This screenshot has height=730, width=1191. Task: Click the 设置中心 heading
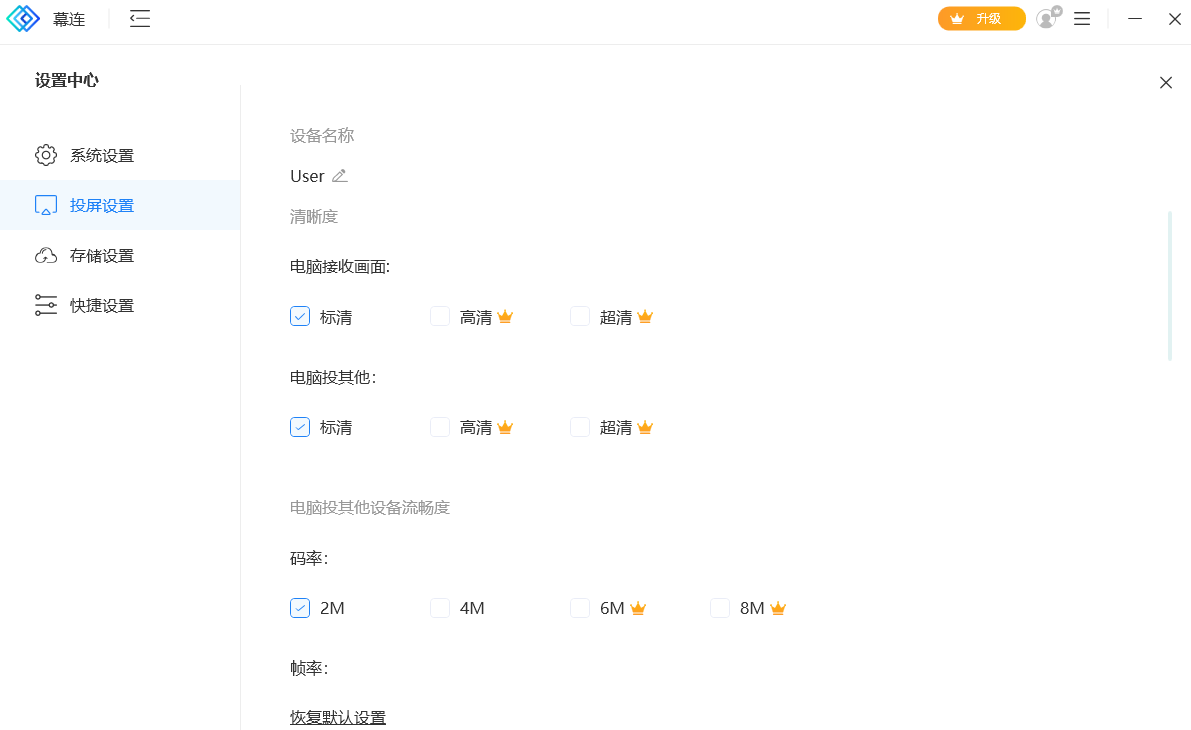(67, 81)
